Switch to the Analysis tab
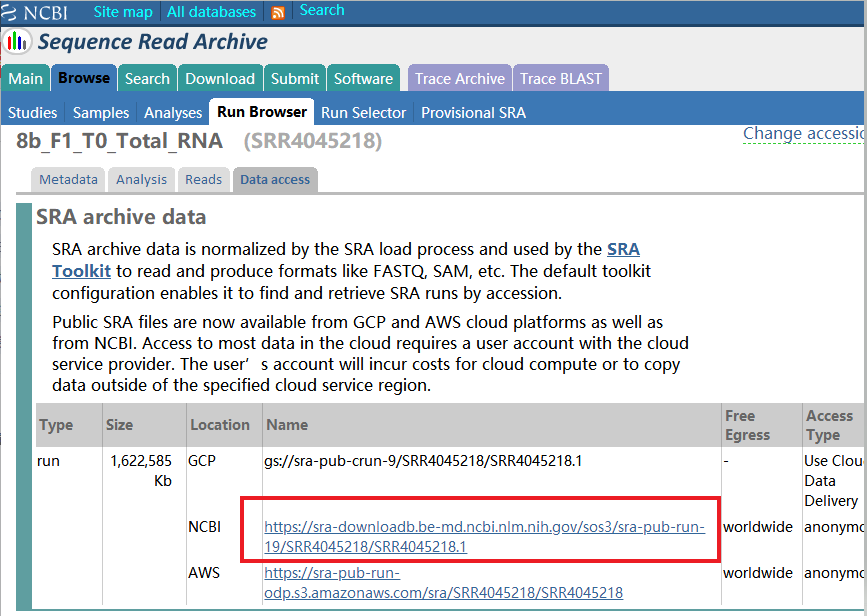The height and width of the screenshot is (616, 867). coord(141,180)
